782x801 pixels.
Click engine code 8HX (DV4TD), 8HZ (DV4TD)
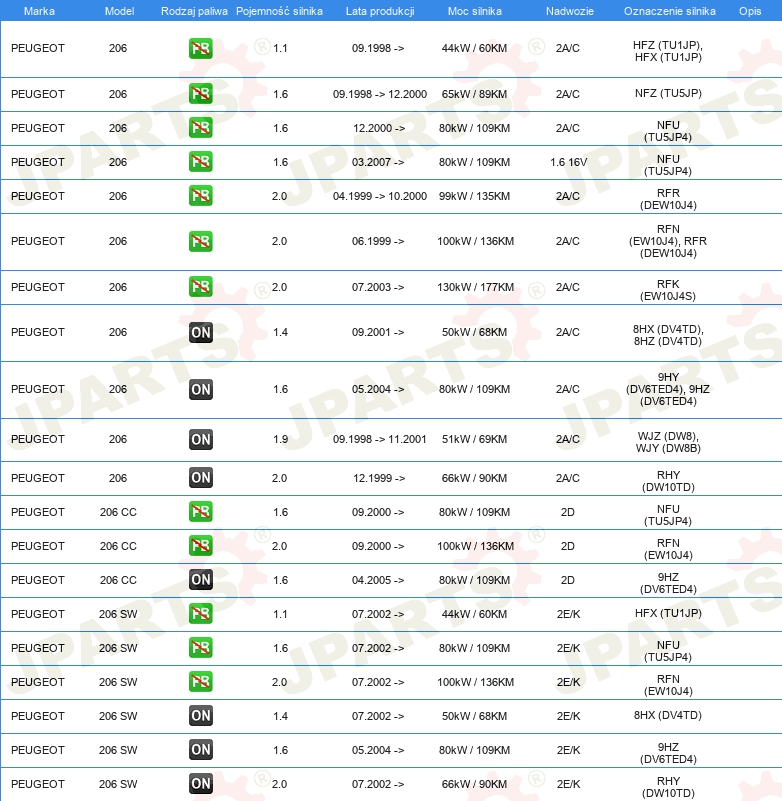coord(668,335)
